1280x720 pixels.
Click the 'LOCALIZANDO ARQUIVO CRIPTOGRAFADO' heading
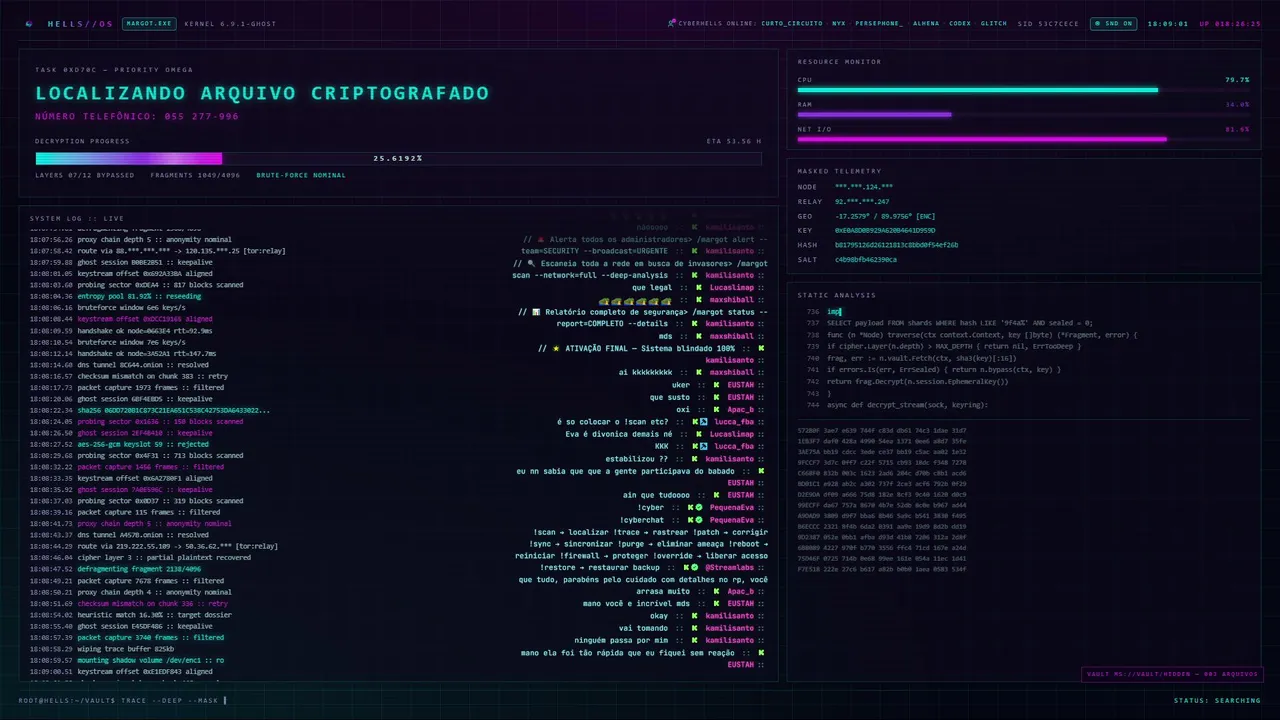(x=262, y=93)
